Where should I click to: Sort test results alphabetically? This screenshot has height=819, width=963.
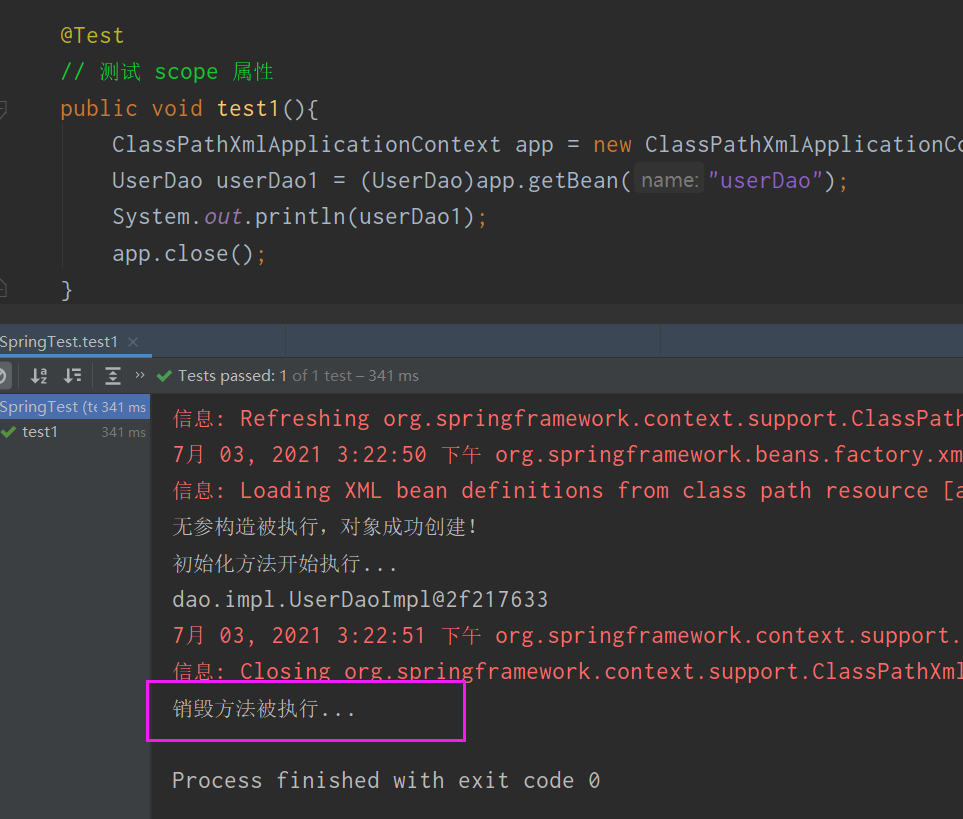click(x=39, y=376)
